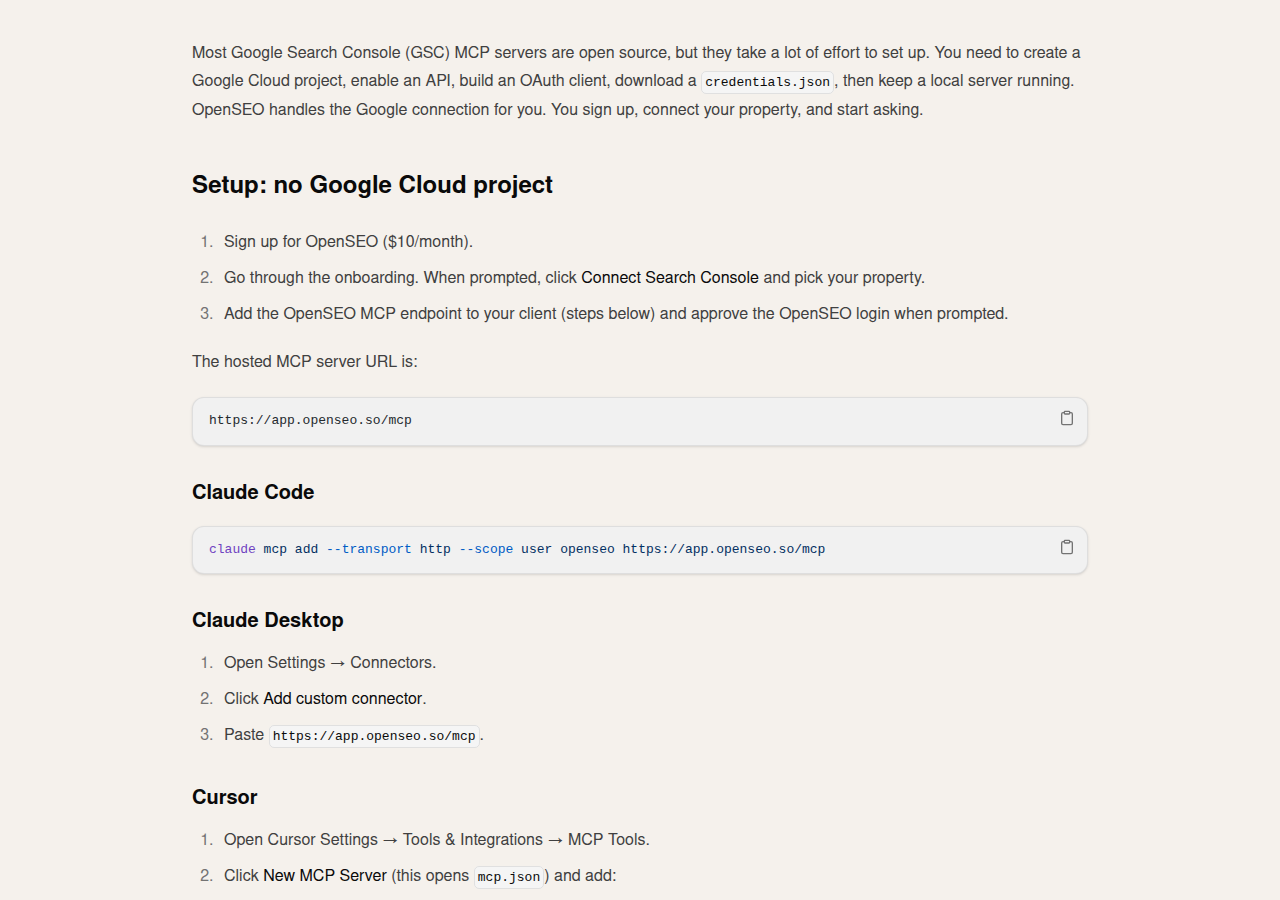Click the 'Claude Code' heading

[x=253, y=492]
